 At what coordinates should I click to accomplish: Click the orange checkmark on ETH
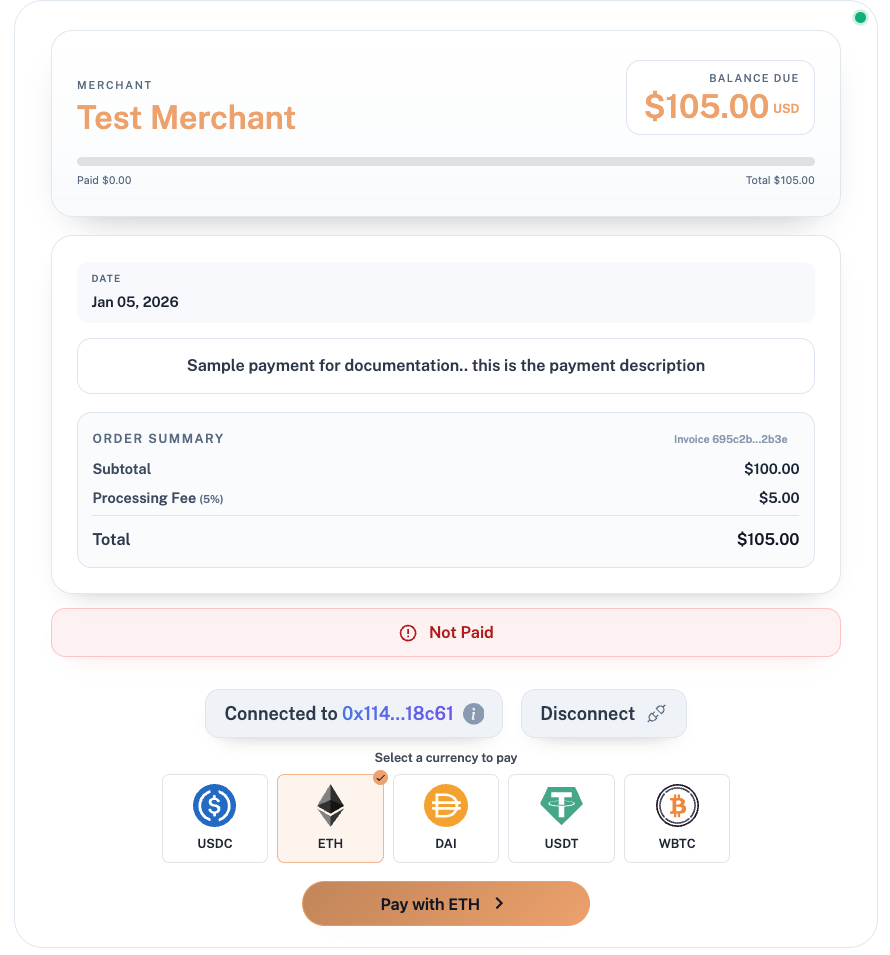coord(380,778)
